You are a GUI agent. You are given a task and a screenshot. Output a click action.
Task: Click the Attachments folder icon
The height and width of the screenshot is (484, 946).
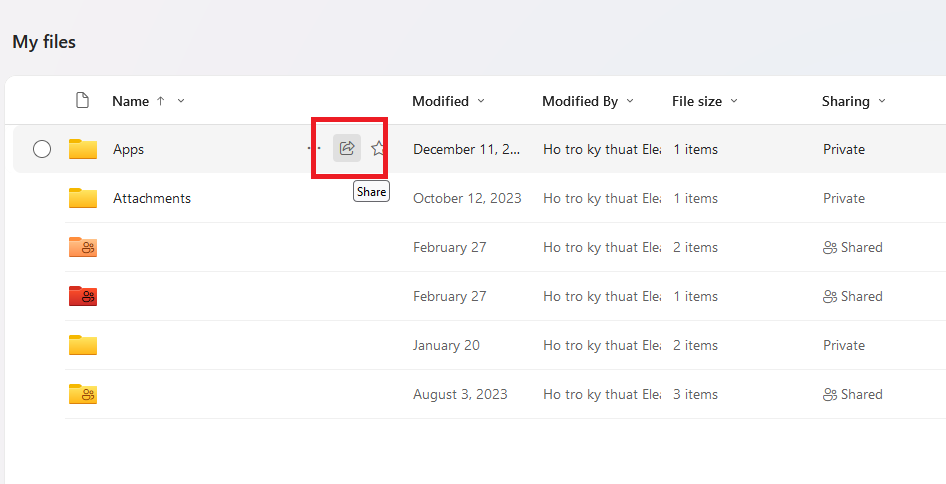[83, 198]
